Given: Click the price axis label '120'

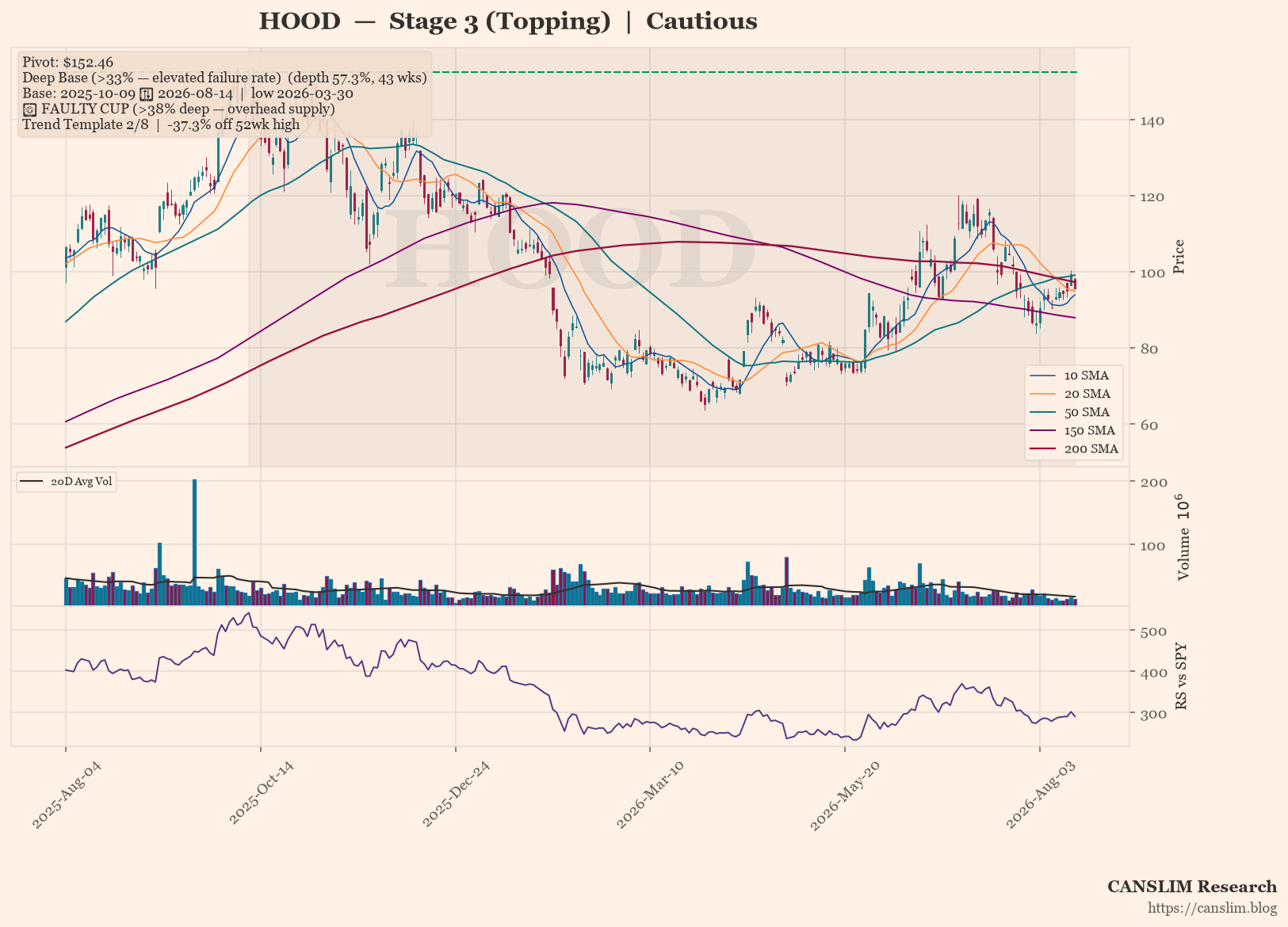Looking at the screenshot, I should (x=1152, y=196).
